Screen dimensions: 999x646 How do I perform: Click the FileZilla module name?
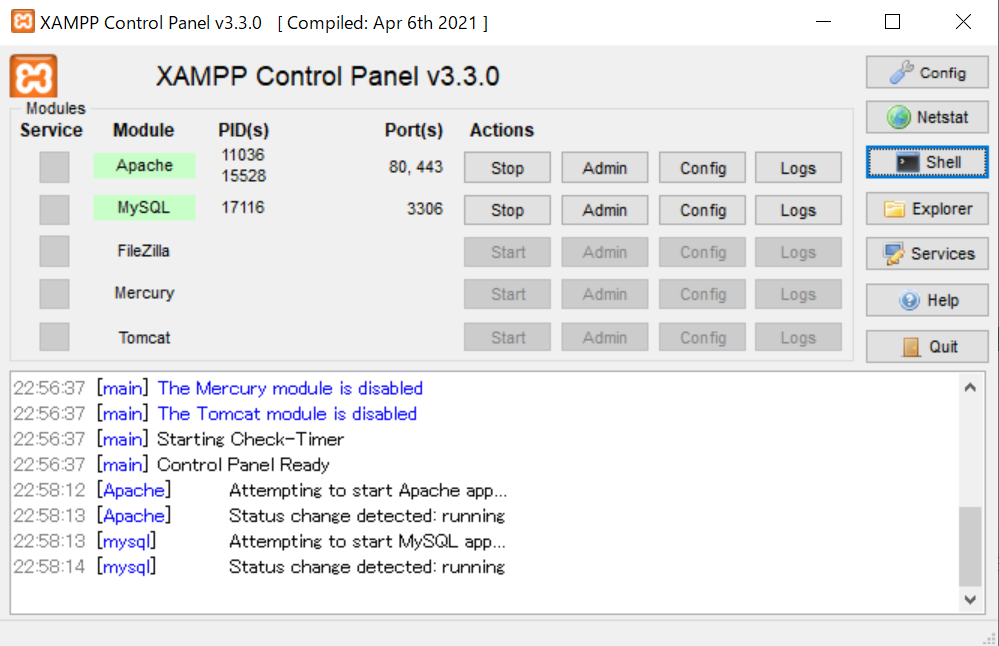[x=143, y=251]
